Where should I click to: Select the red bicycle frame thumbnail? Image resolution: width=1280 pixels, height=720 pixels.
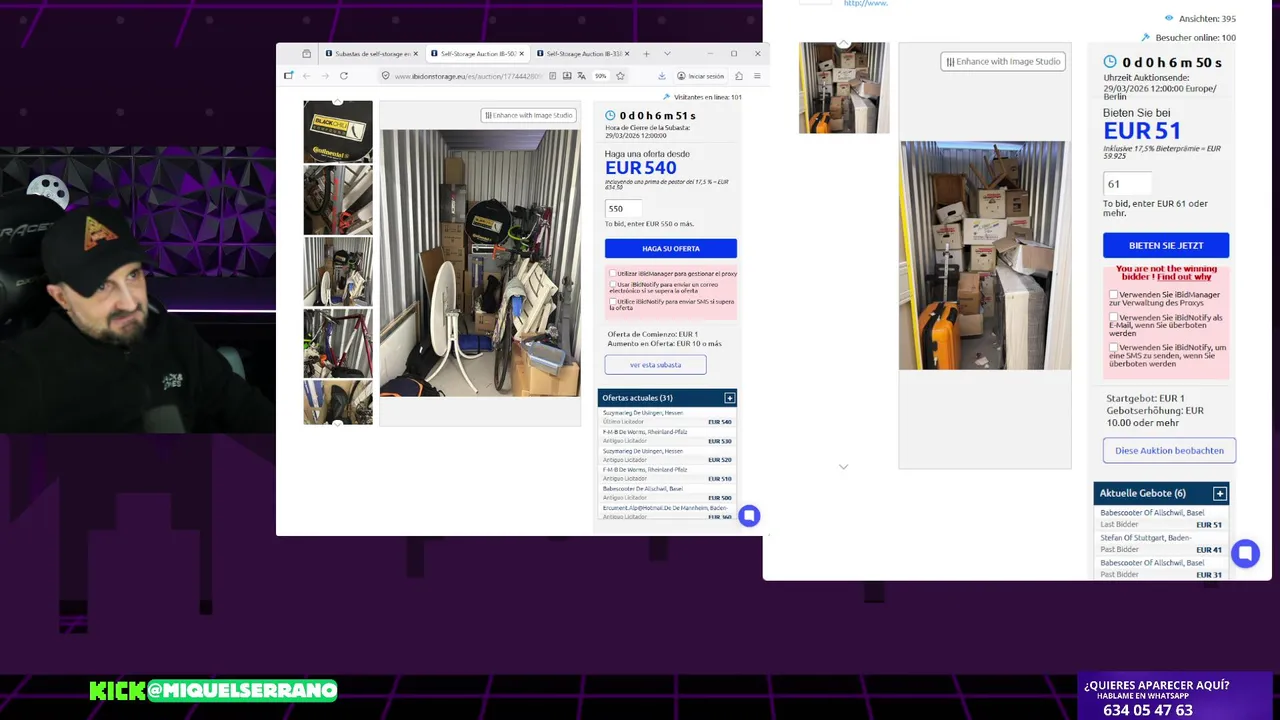coord(338,343)
